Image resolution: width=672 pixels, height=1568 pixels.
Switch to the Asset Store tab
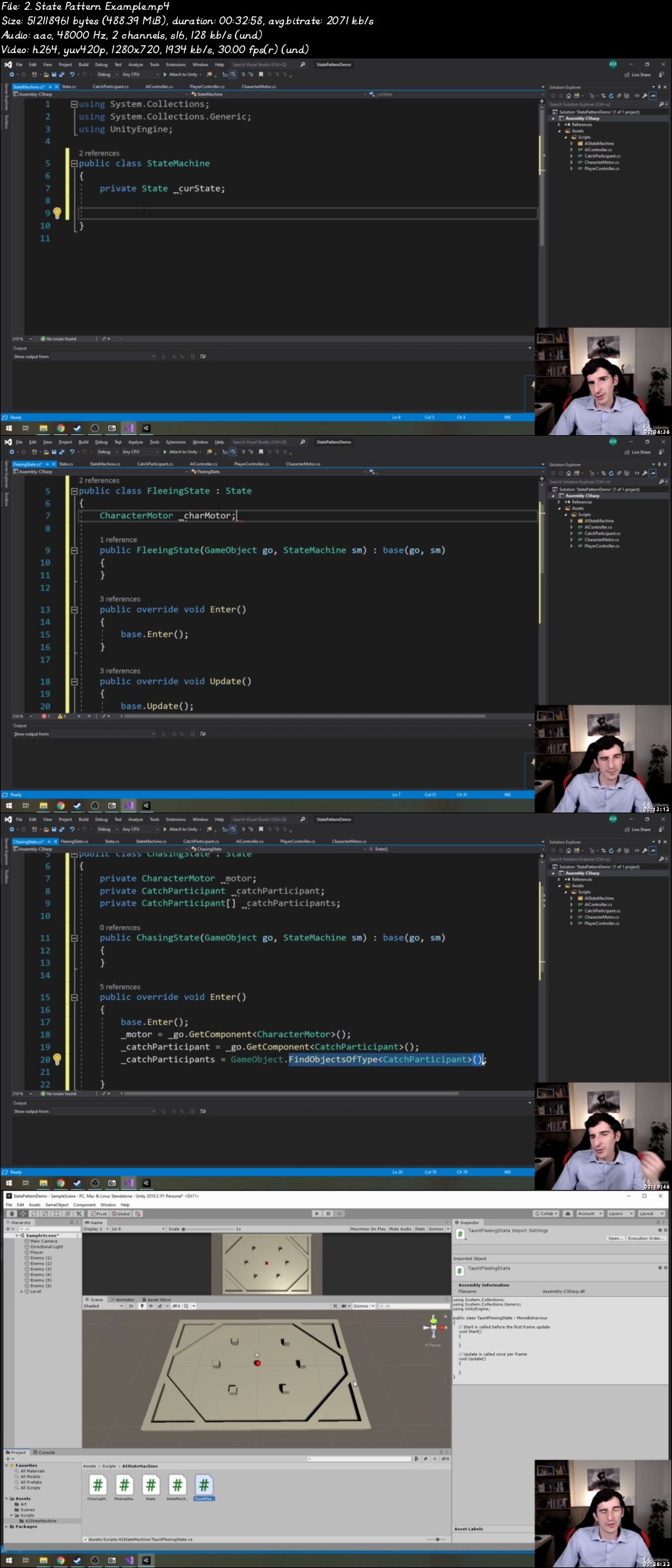click(x=156, y=1299)
